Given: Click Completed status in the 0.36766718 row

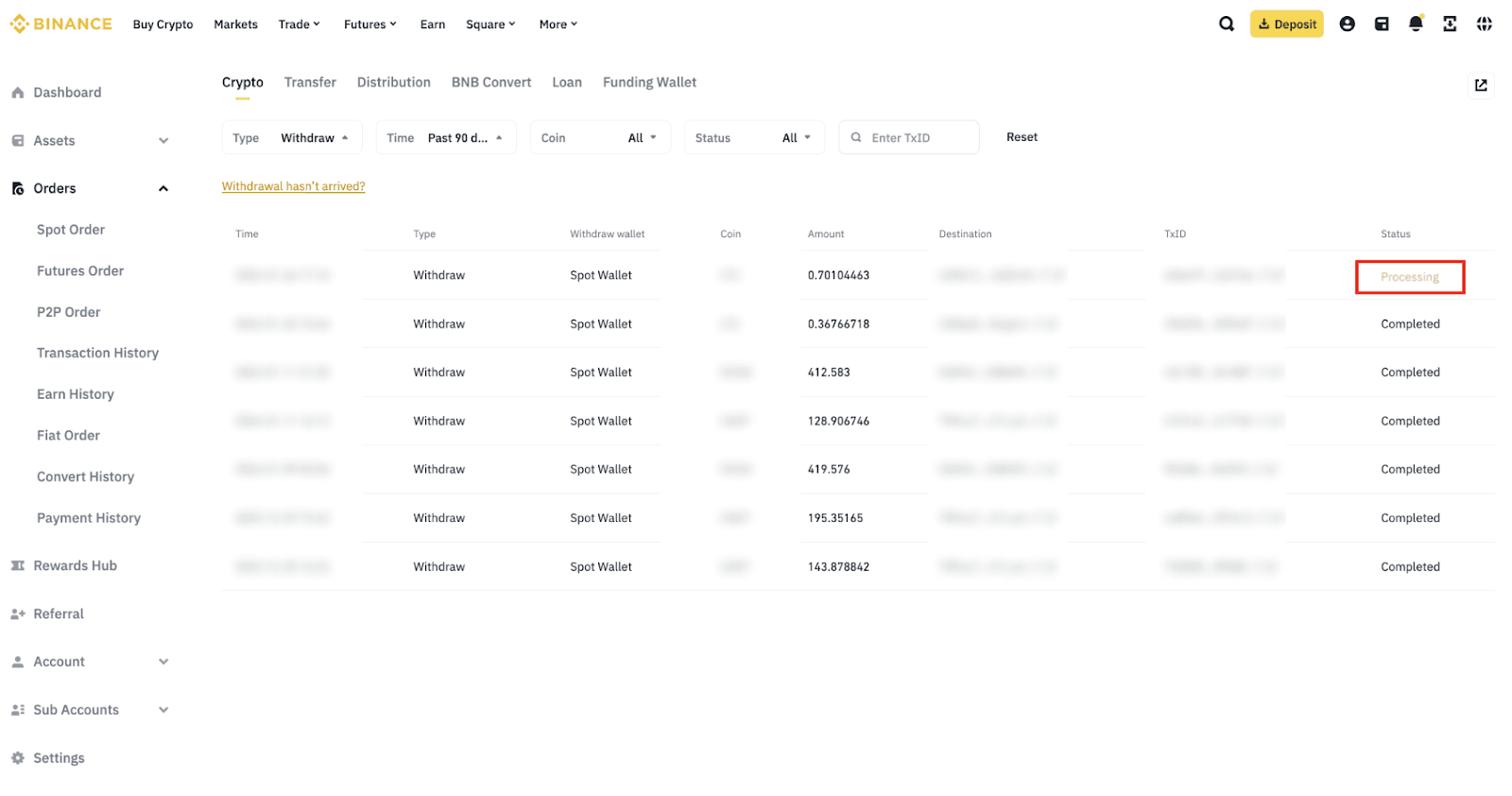Looking at the screenshot, I should pyautogui.click(x=1410, y=324).
